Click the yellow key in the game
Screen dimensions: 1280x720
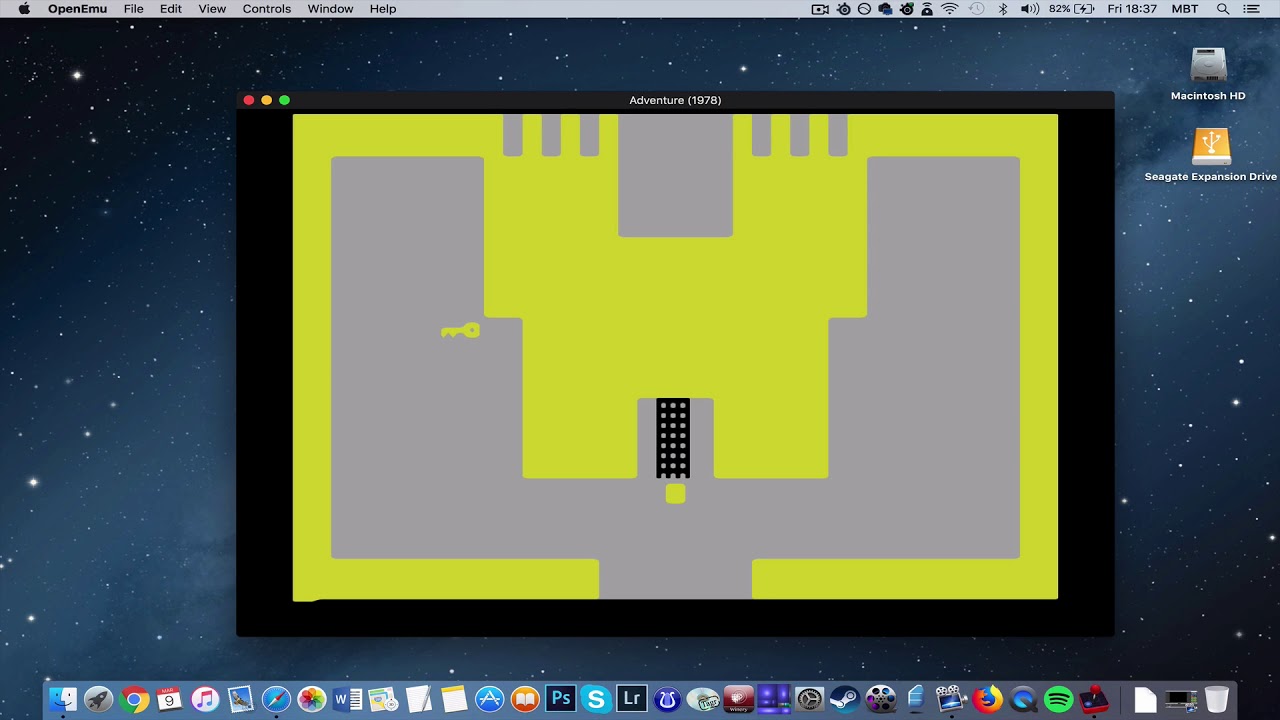(460, 331)
